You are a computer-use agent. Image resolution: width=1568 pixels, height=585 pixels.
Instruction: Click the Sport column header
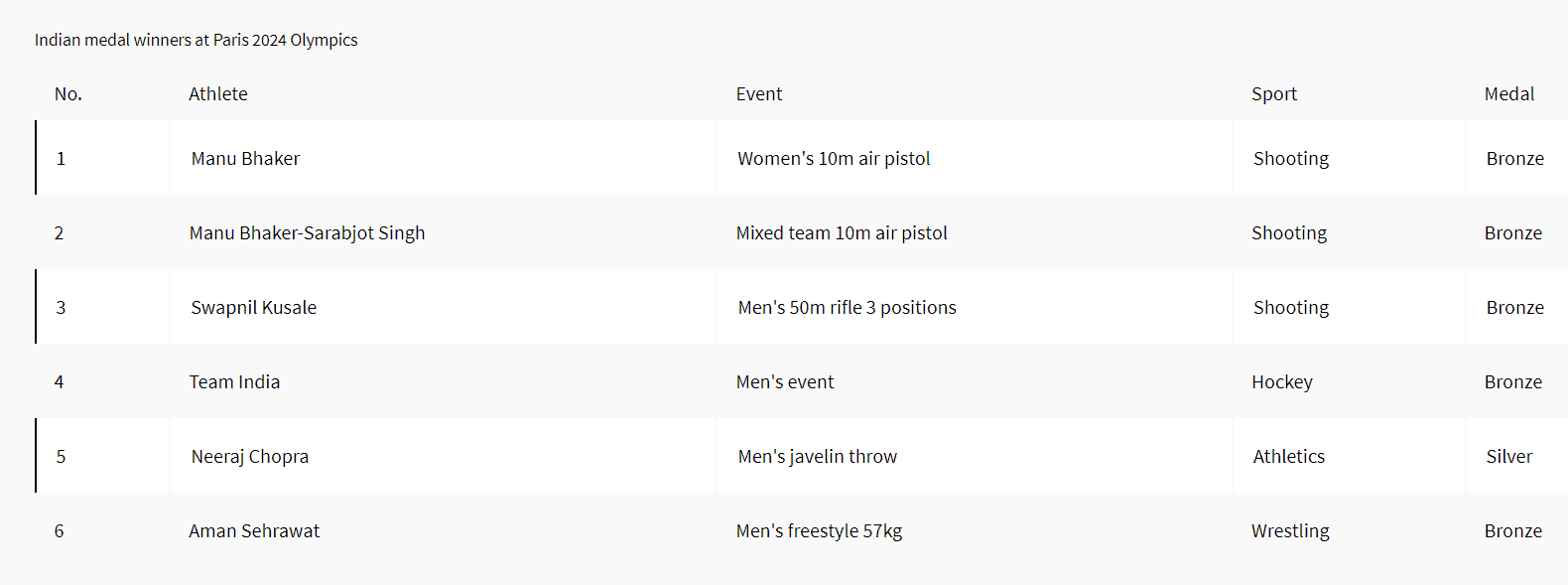point(1274,94)
